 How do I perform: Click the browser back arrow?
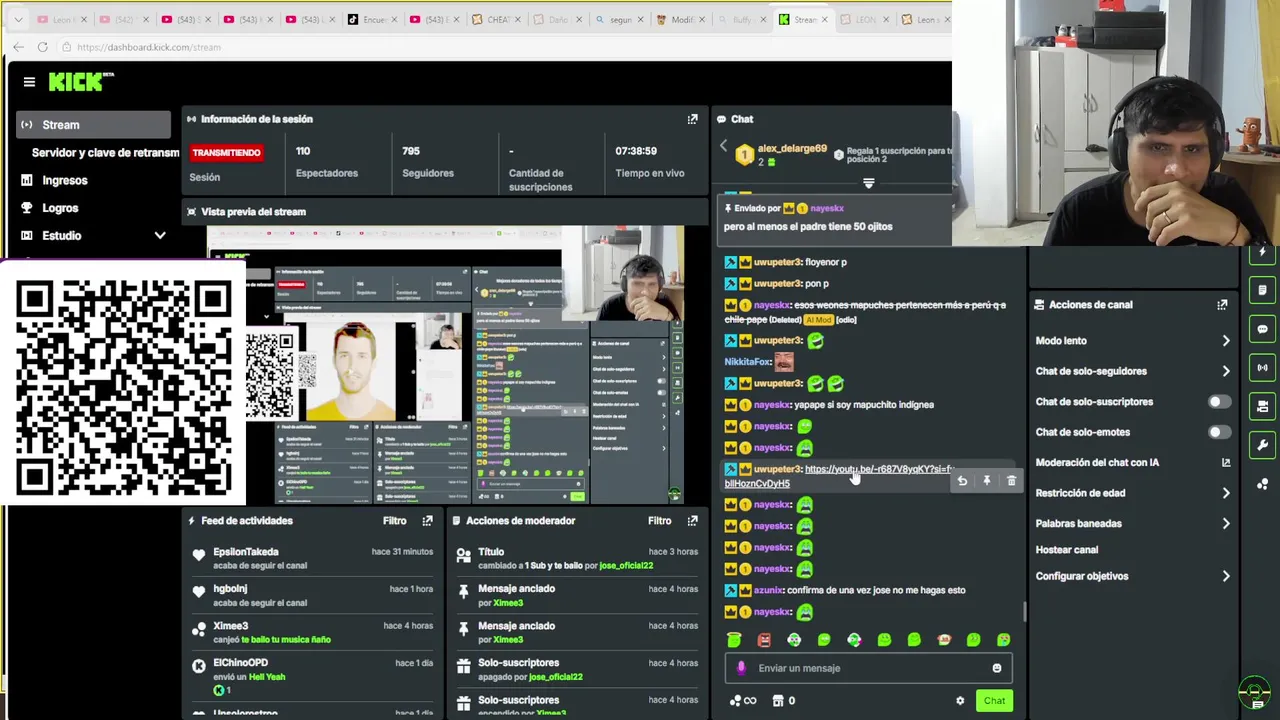(18, 47)
